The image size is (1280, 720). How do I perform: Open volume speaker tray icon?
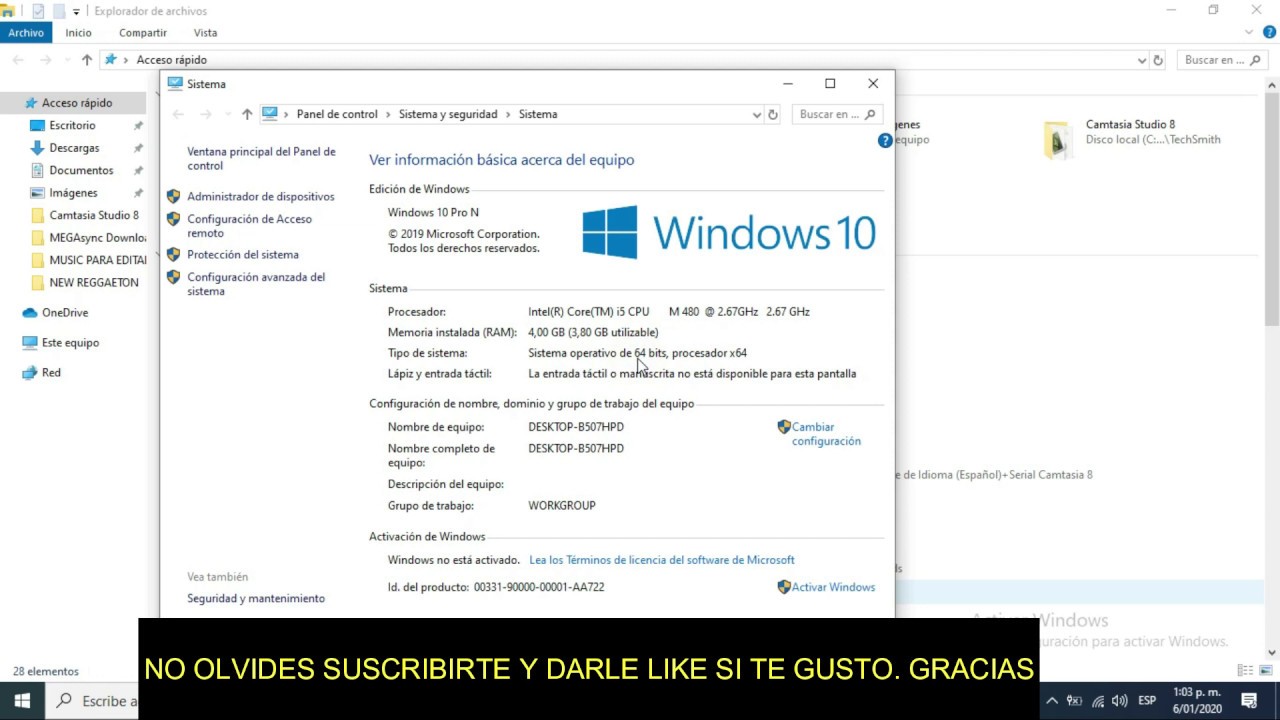pos(1120,700)
